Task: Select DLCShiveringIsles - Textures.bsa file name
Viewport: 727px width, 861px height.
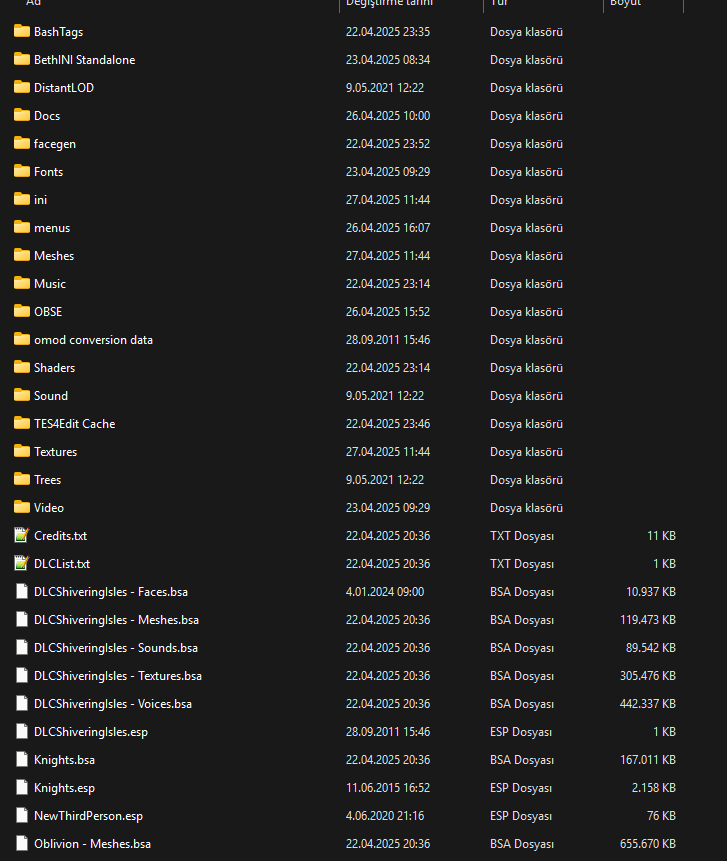Action: (118, 676)
